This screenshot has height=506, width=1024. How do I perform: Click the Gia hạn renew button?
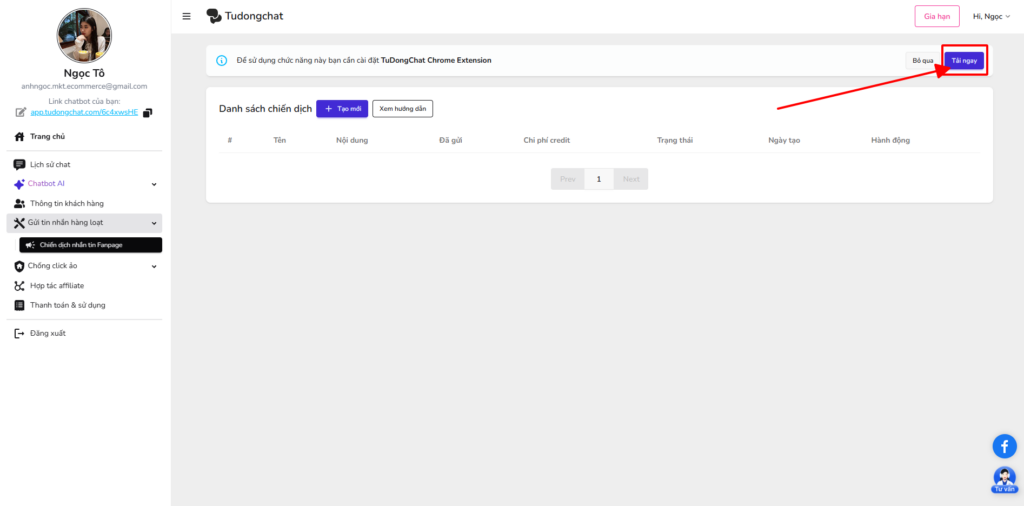coord(936,16)
